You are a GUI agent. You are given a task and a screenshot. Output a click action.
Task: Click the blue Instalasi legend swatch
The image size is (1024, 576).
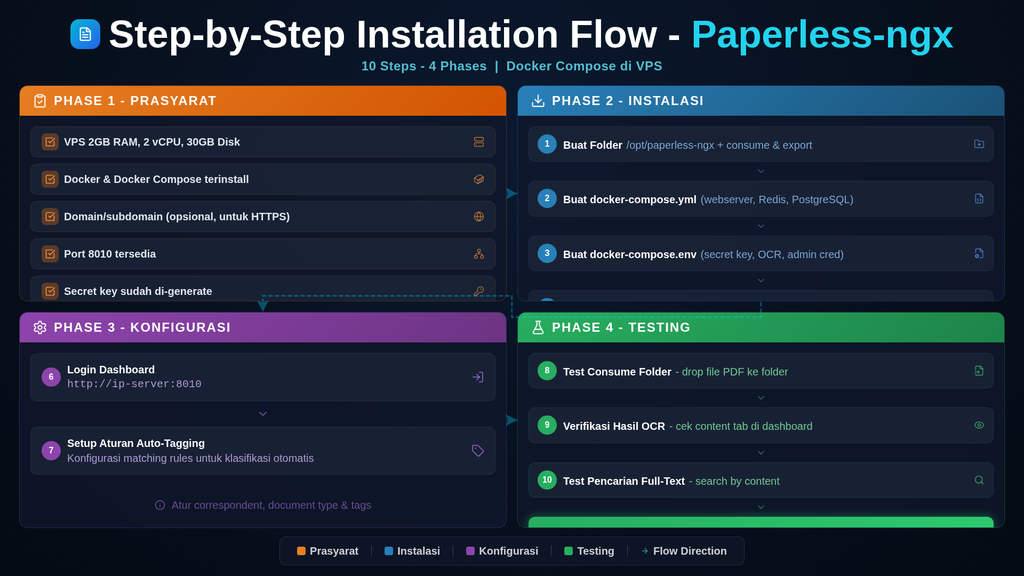(x=389, y=551)
